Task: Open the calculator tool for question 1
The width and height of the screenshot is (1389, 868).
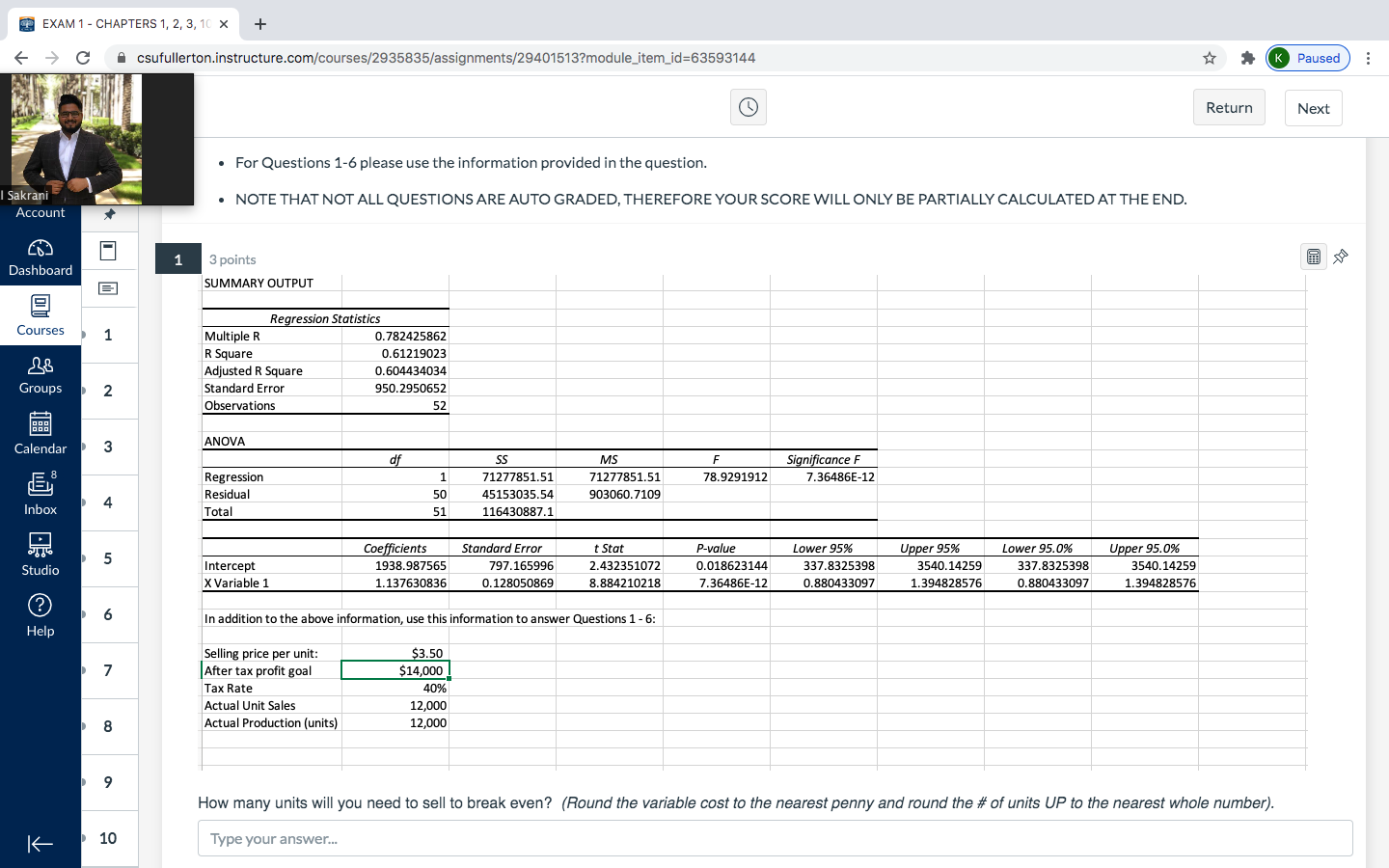Action: [x=1314, y=257]
